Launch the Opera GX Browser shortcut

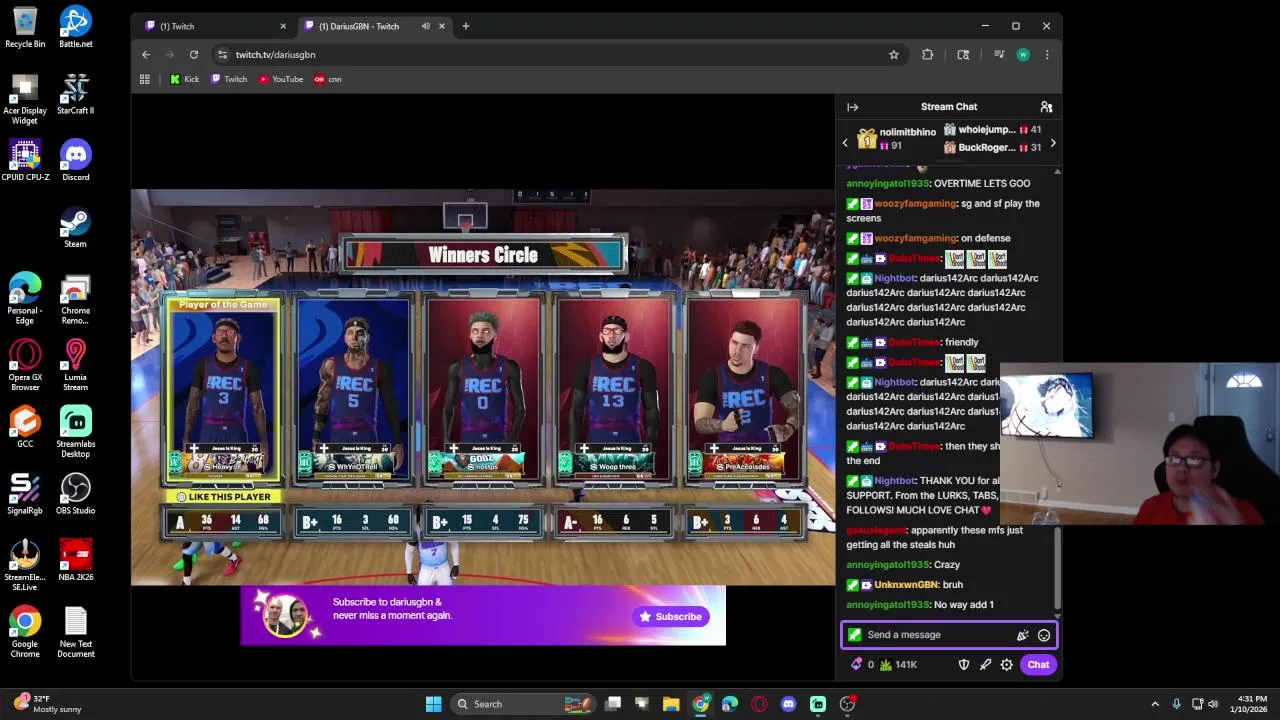(25, 366)
